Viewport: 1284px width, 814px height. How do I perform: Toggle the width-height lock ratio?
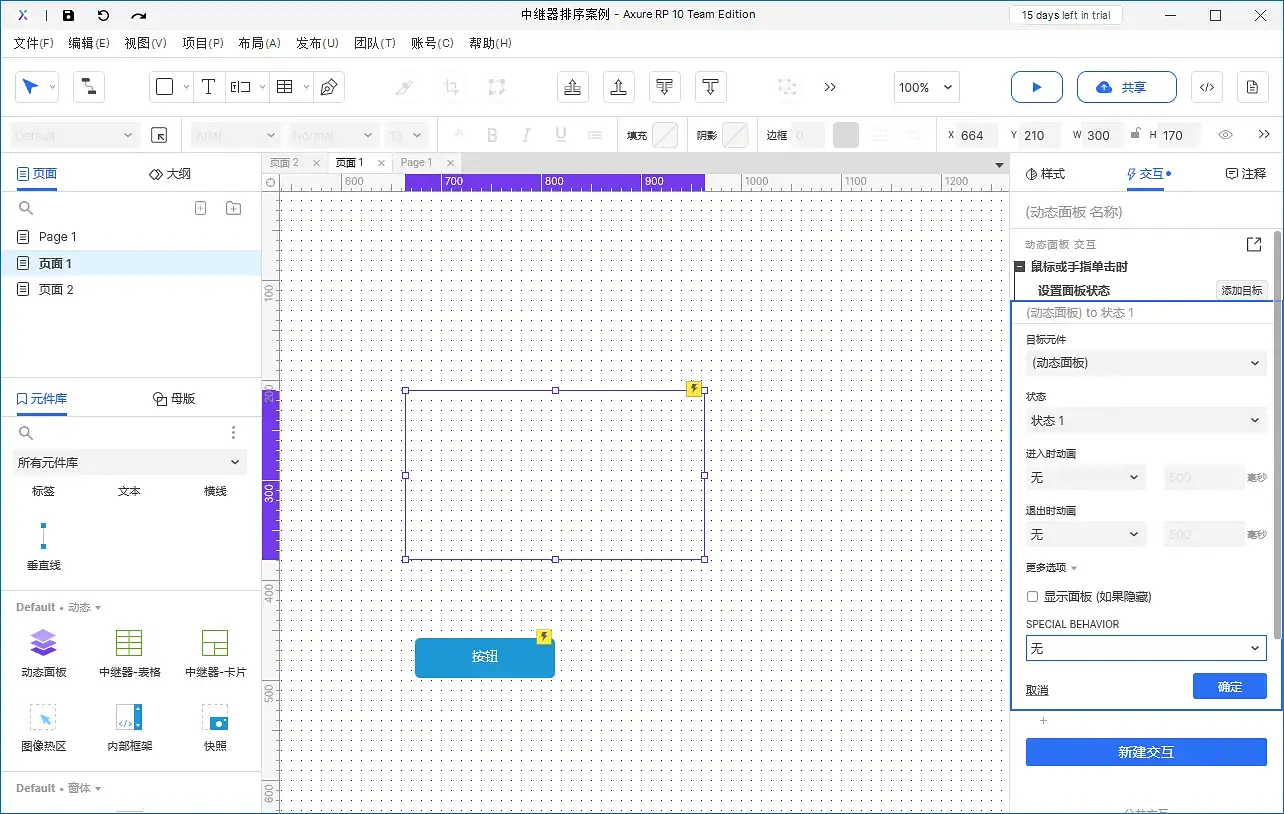pos(1135,135)
